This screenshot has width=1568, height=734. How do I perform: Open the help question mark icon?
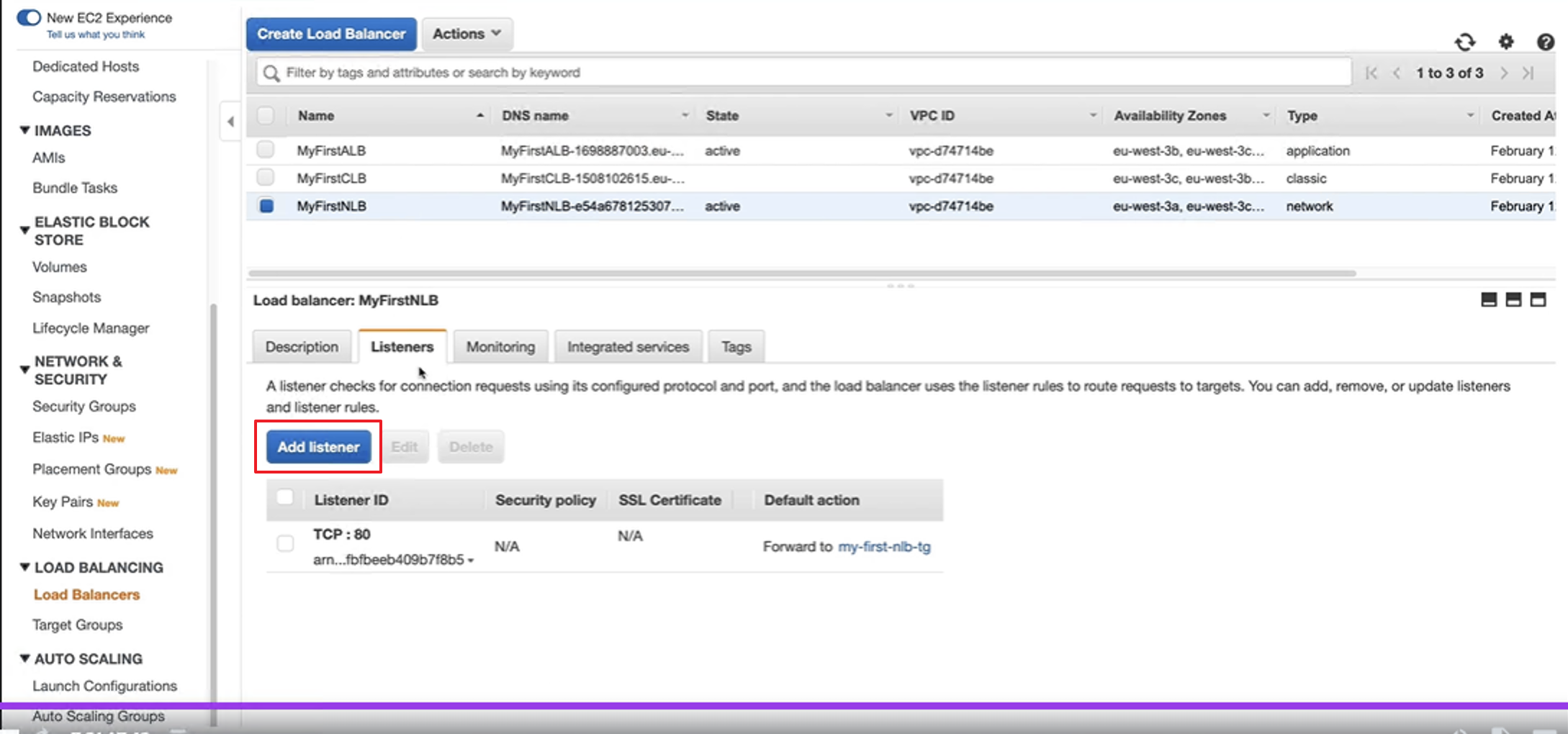pos(1545,42)
